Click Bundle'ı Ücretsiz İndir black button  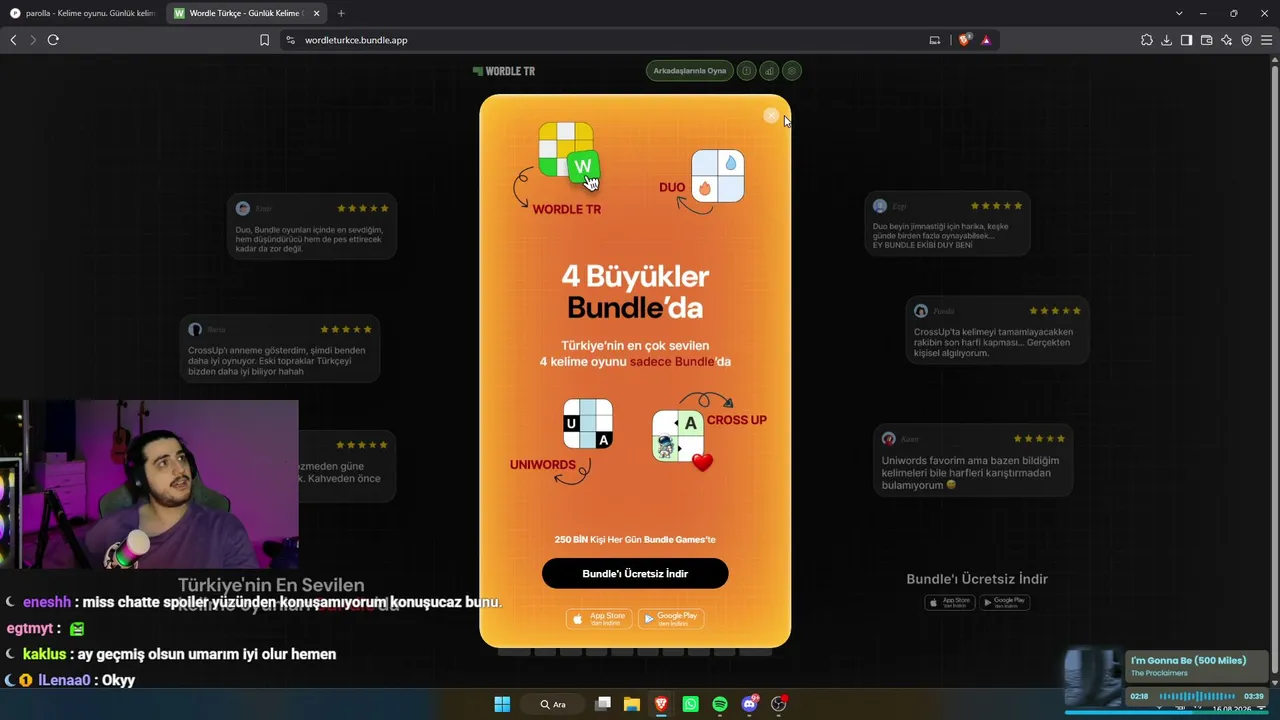click(635, 574)
